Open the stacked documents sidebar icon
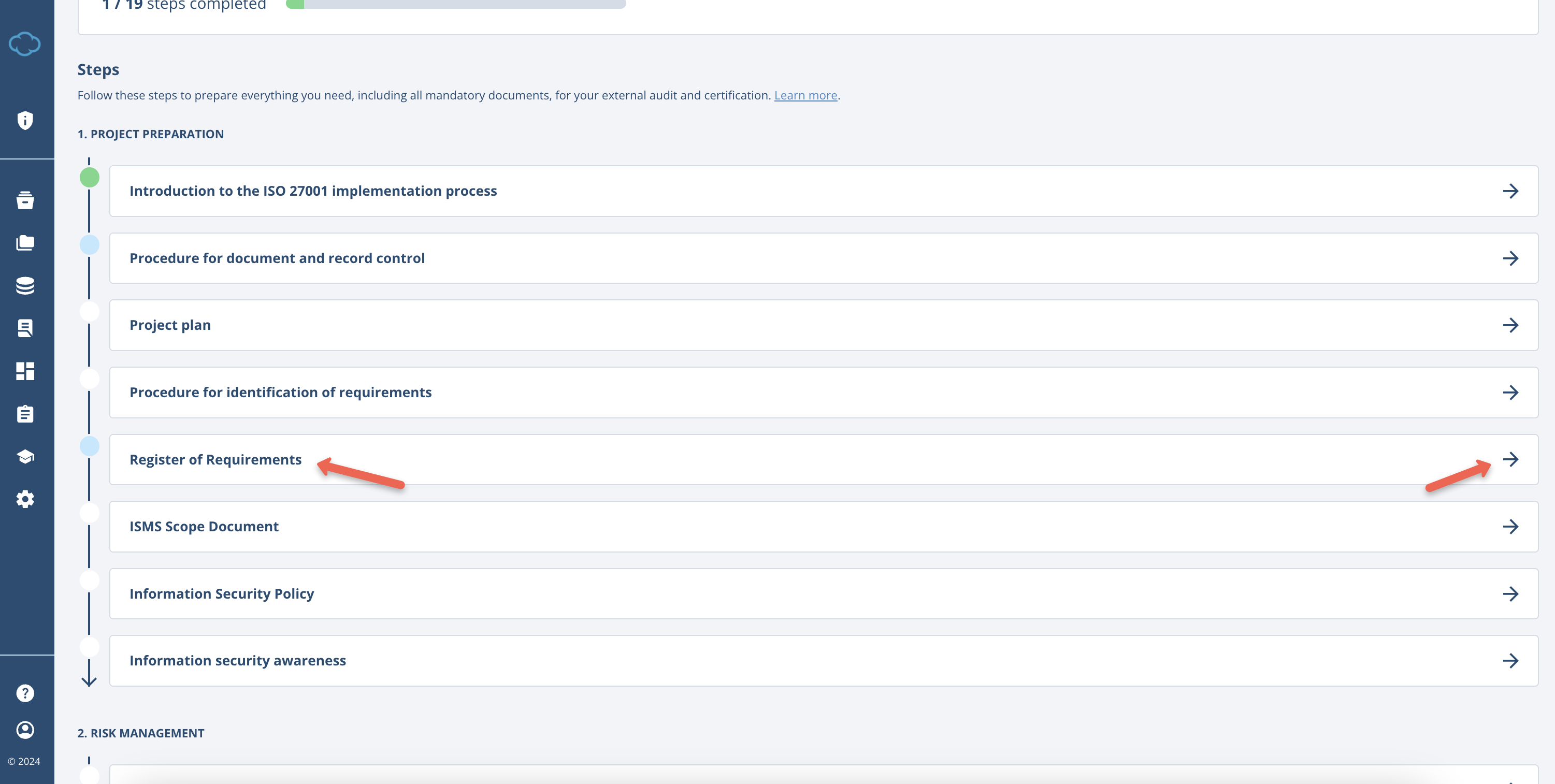The width and height of the screenshot is (1555, 784). point(25,243)
